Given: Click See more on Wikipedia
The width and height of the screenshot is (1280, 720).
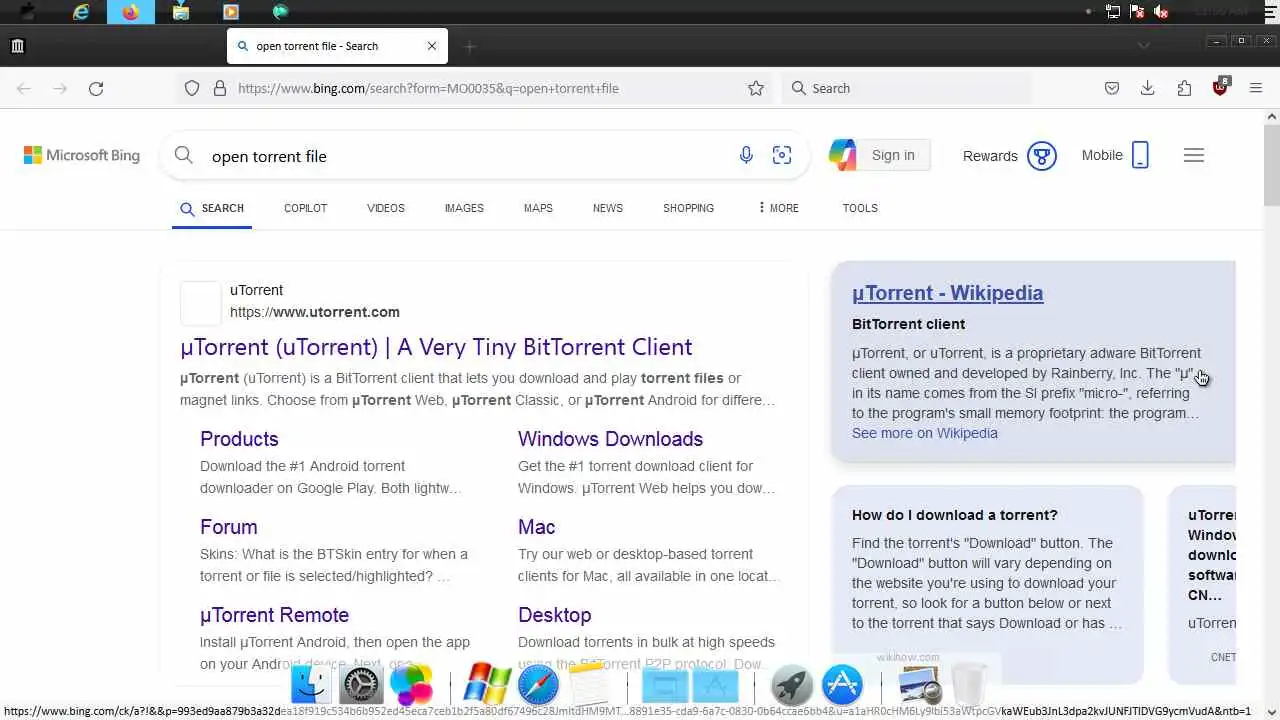Looking at the screenshot, I should point(925,433).
